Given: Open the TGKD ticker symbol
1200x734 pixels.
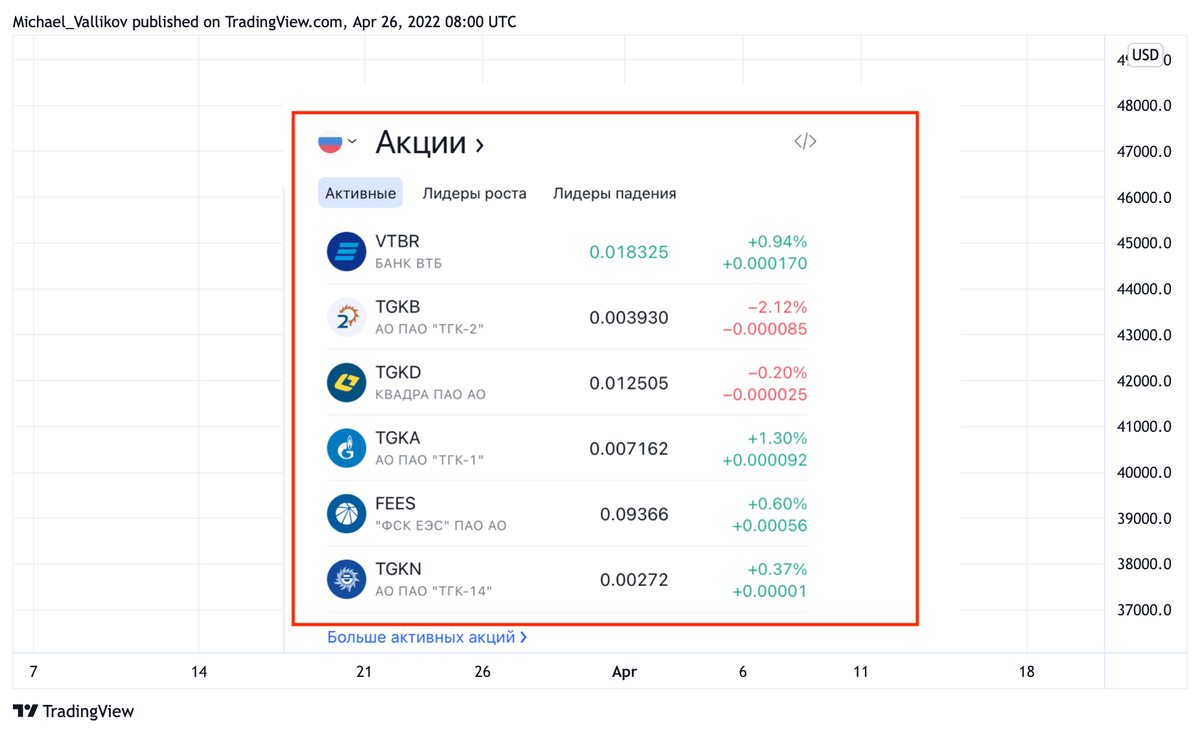Looking at the screenshot, I should tap(398, 372).
